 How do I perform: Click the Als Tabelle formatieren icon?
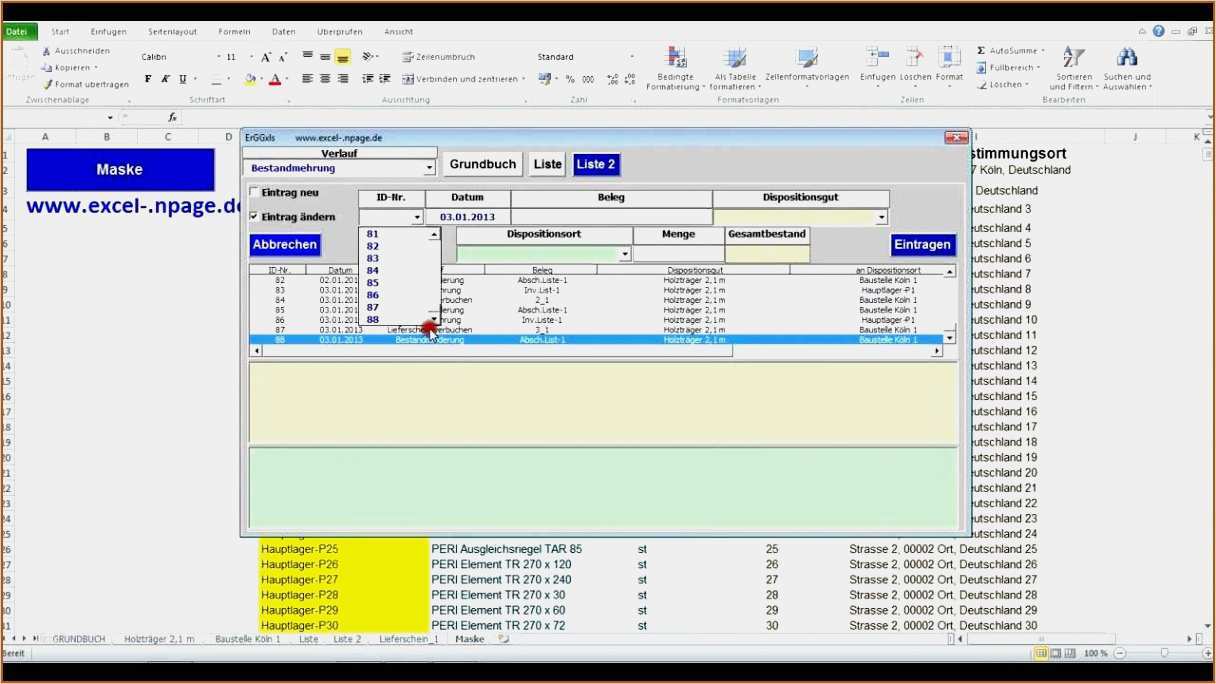coord(733,60)
